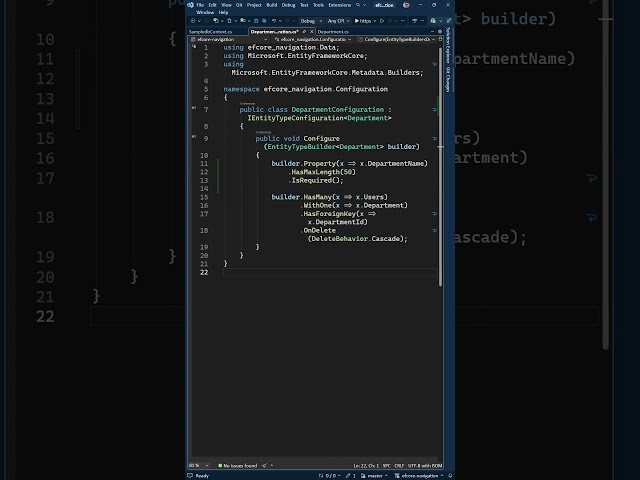Open the Debug configuration dropdown

[x=311, y=21]
